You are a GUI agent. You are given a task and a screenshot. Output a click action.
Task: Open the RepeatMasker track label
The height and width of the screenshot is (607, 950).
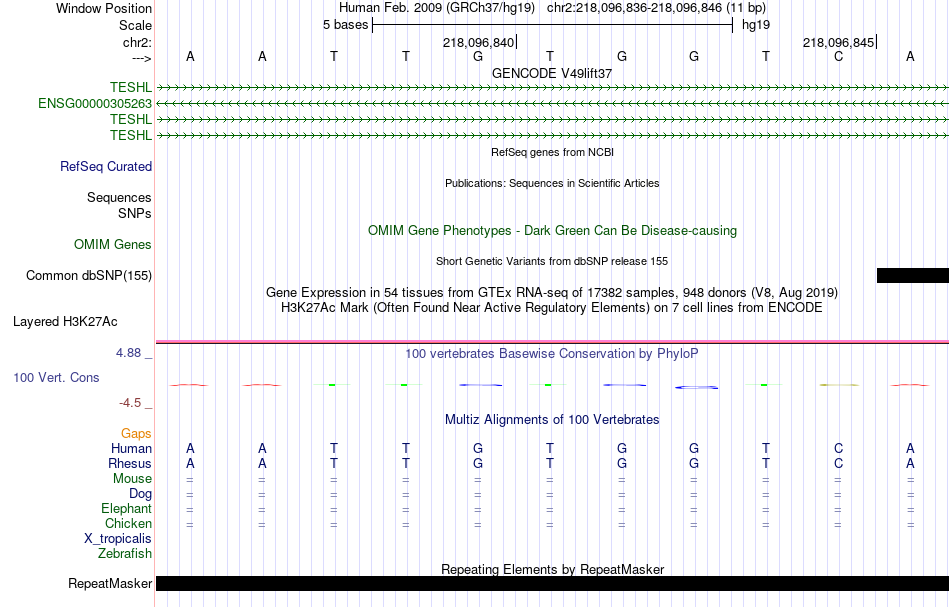coord(110,583)
